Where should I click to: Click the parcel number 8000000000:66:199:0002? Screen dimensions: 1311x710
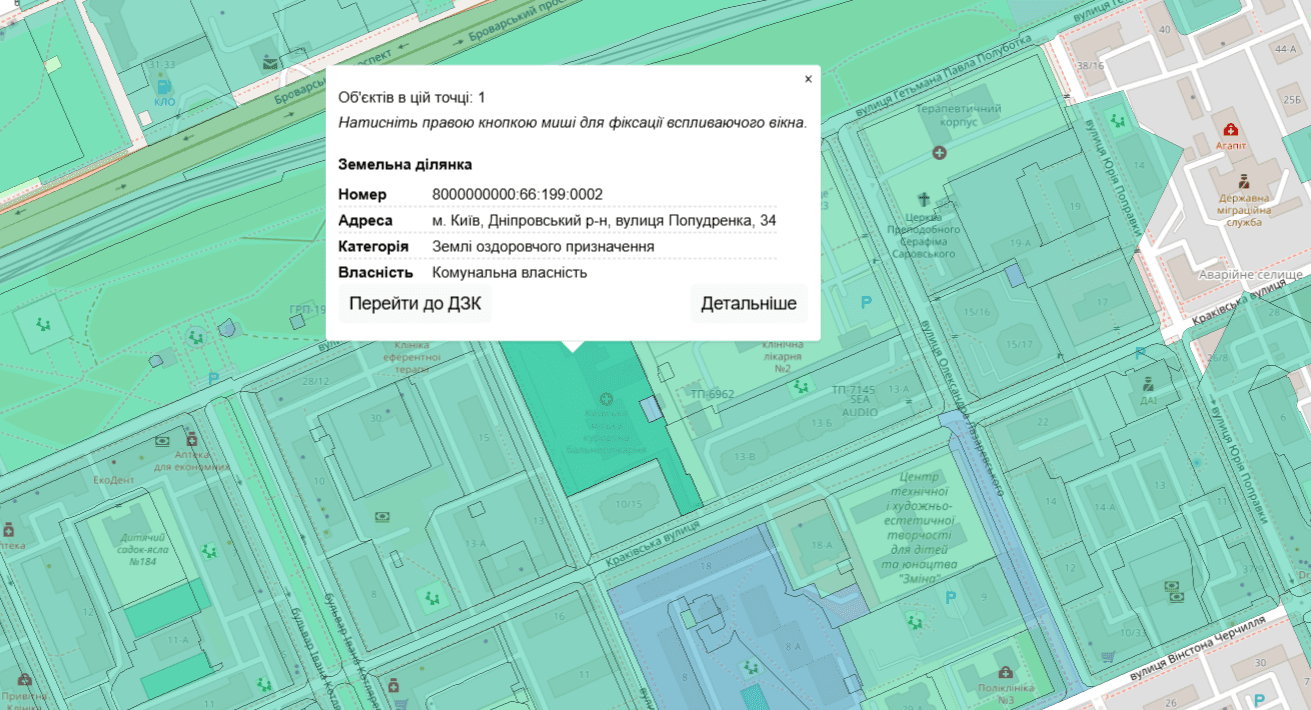coord(517,194)
